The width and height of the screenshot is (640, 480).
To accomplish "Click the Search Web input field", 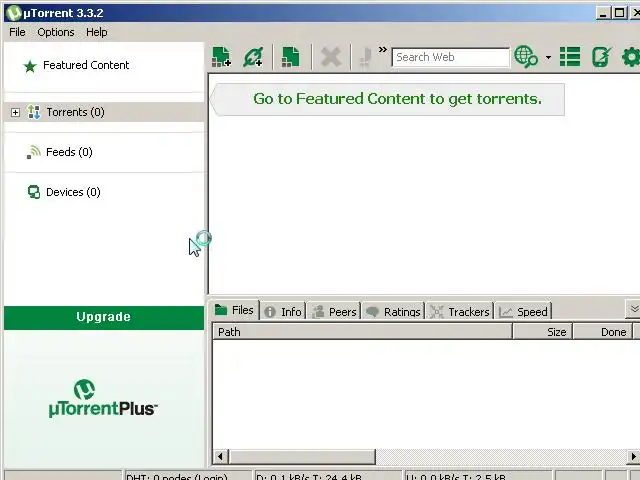I will point(451,57).
